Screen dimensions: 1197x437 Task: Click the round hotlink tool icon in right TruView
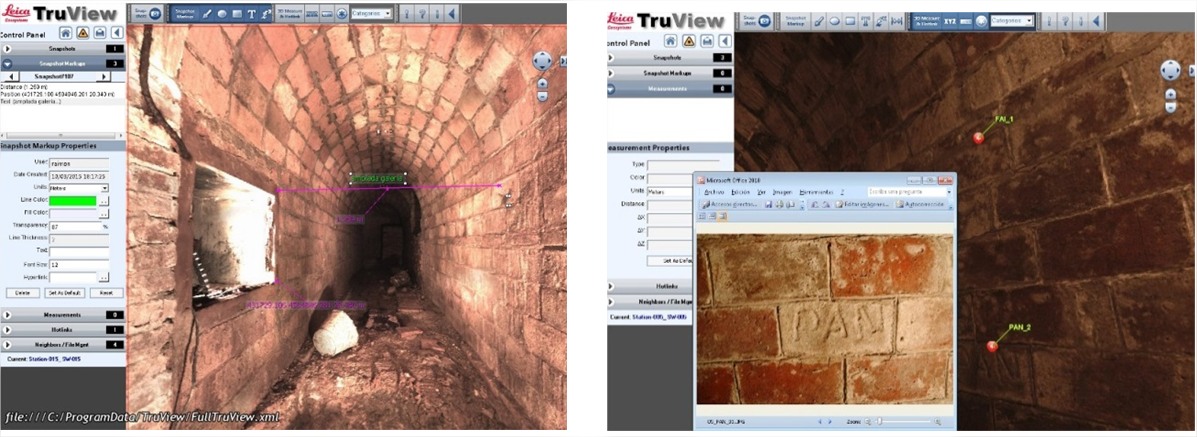click(x=981, y=21)
